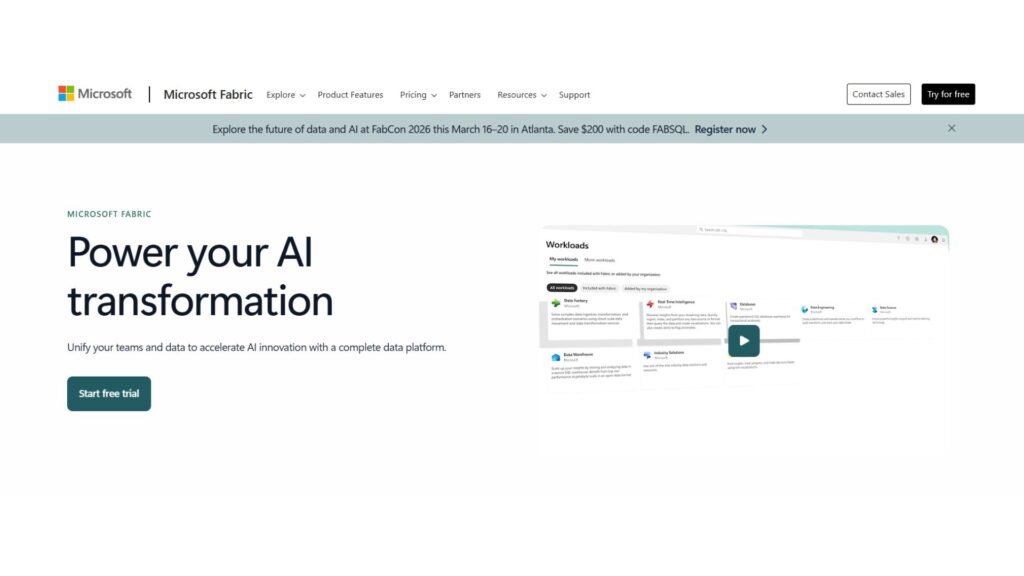
Task: Play the Workloads demo video
Action: (x=743, y=341)
